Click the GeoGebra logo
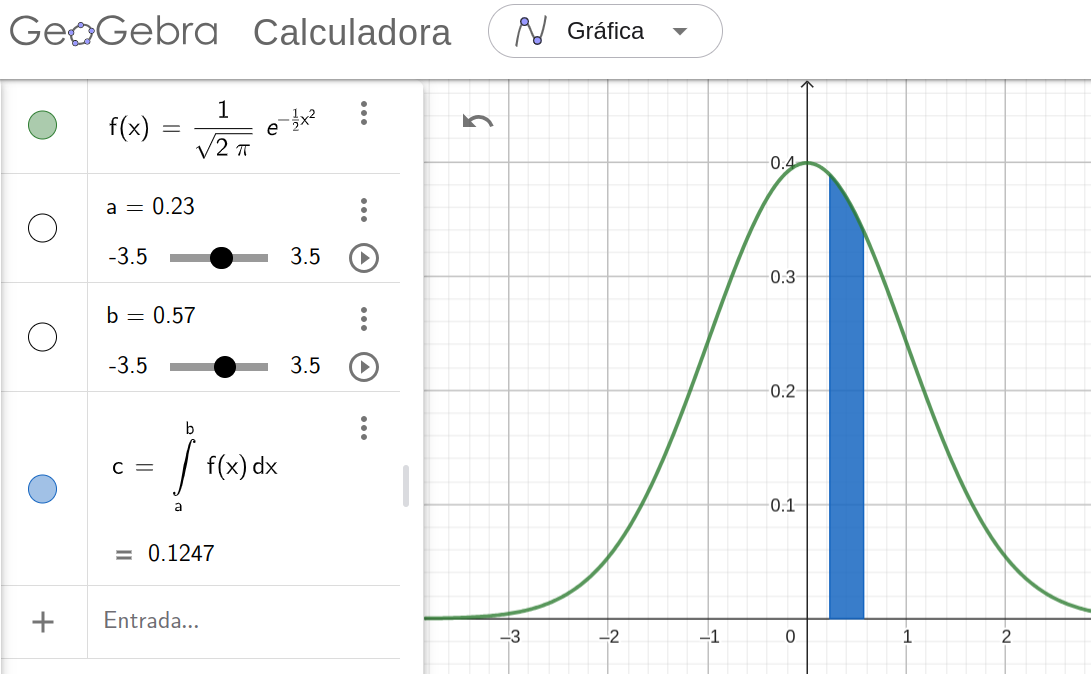1091x674 pixels. coord(113,31)
